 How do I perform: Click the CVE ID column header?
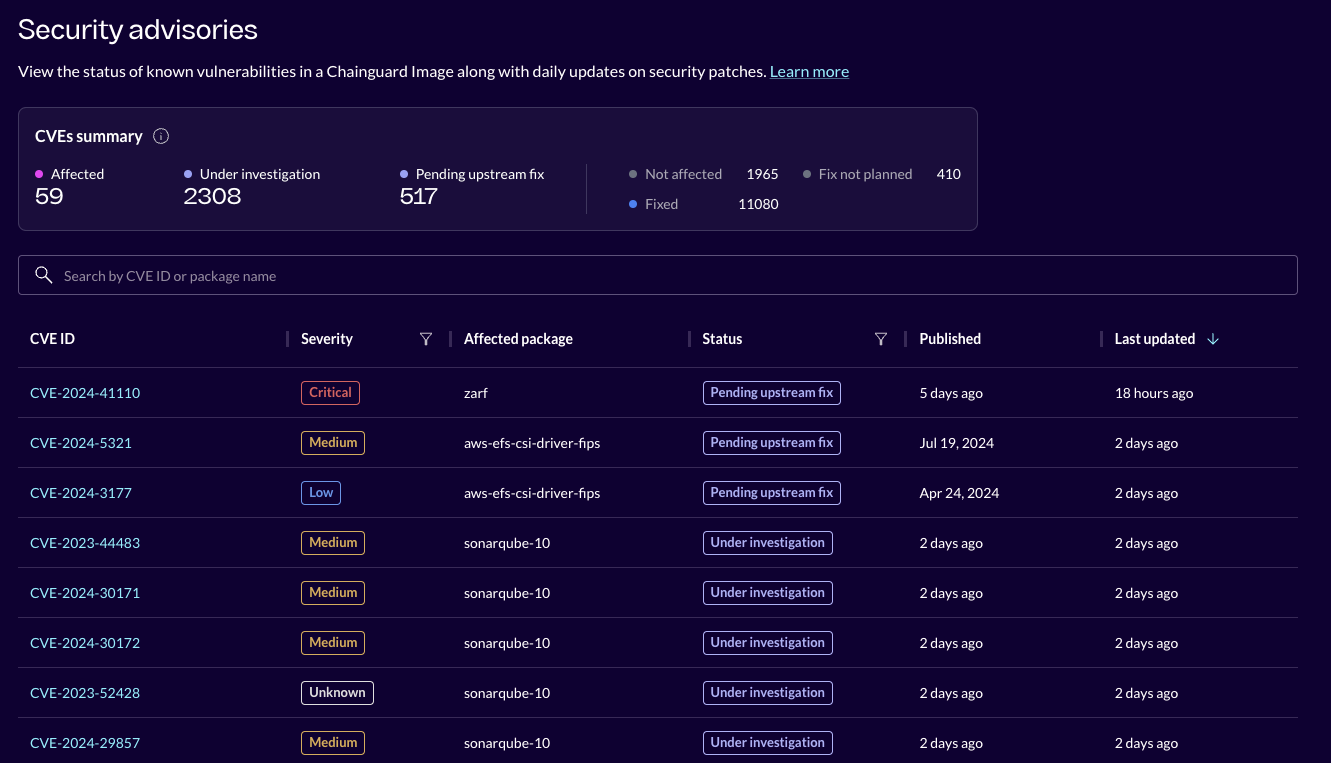[x=52, y=339]
